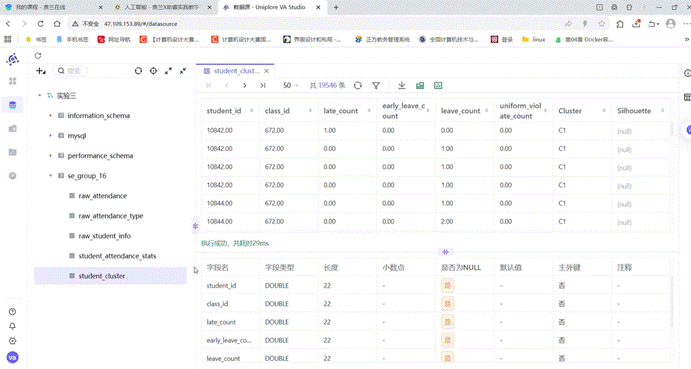691x369 pixels.
Task: Close the student_clust... tab
Action: coord(267,71)
